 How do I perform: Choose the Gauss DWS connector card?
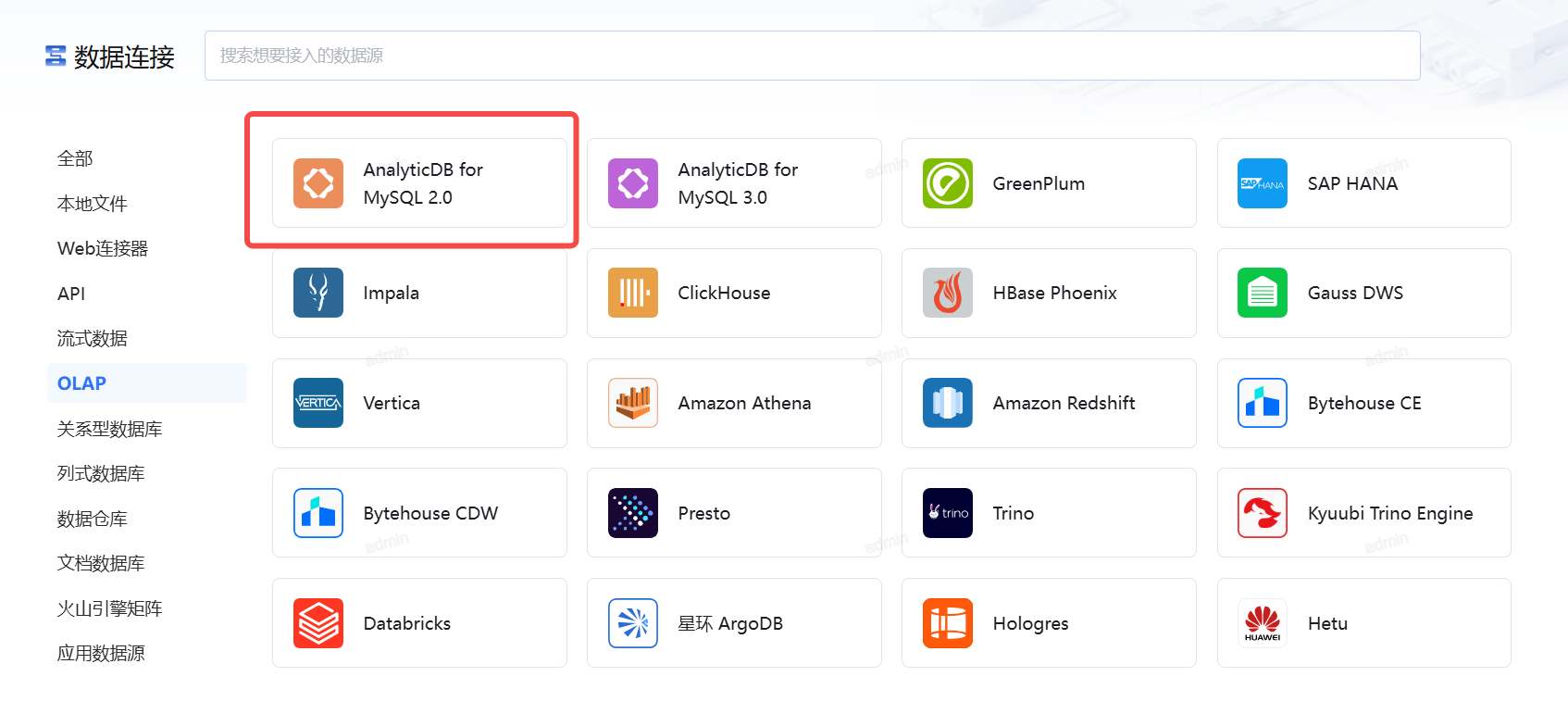click(x=1363, y=293)
